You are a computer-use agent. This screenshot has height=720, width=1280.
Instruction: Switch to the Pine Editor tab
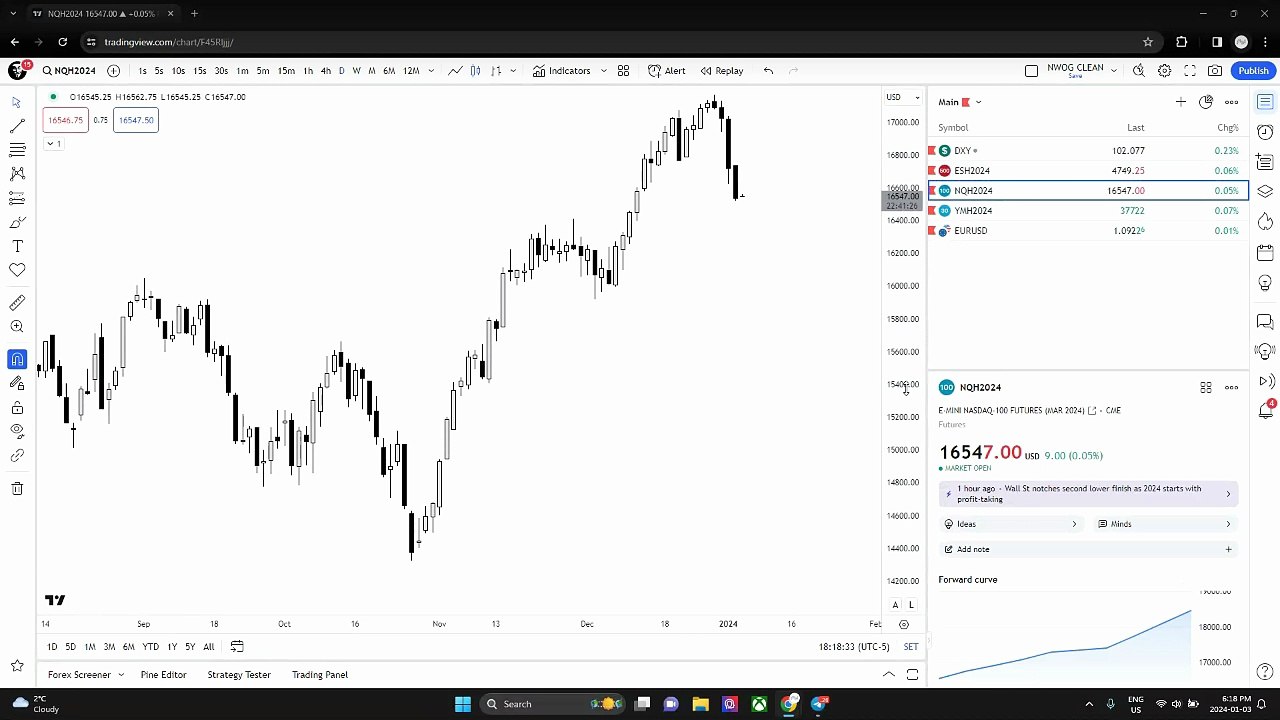click(163, 675)
